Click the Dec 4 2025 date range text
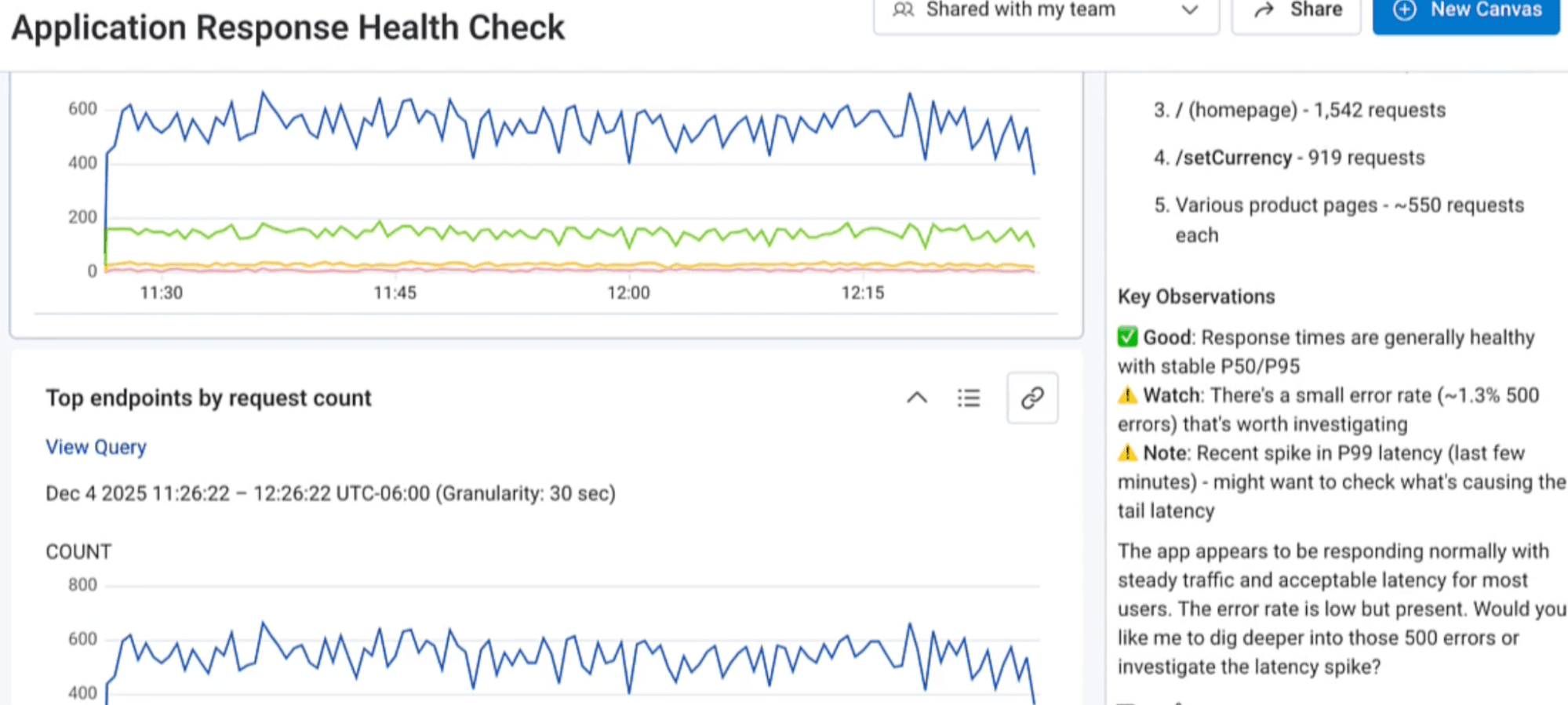 329,493
